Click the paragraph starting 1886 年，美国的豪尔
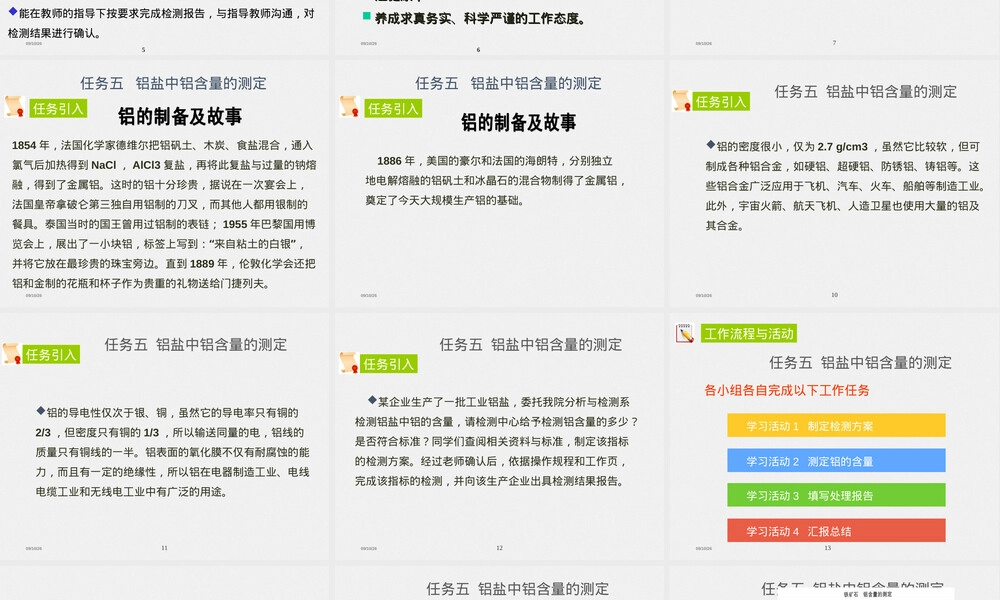1000x600 pixels. 495,180
